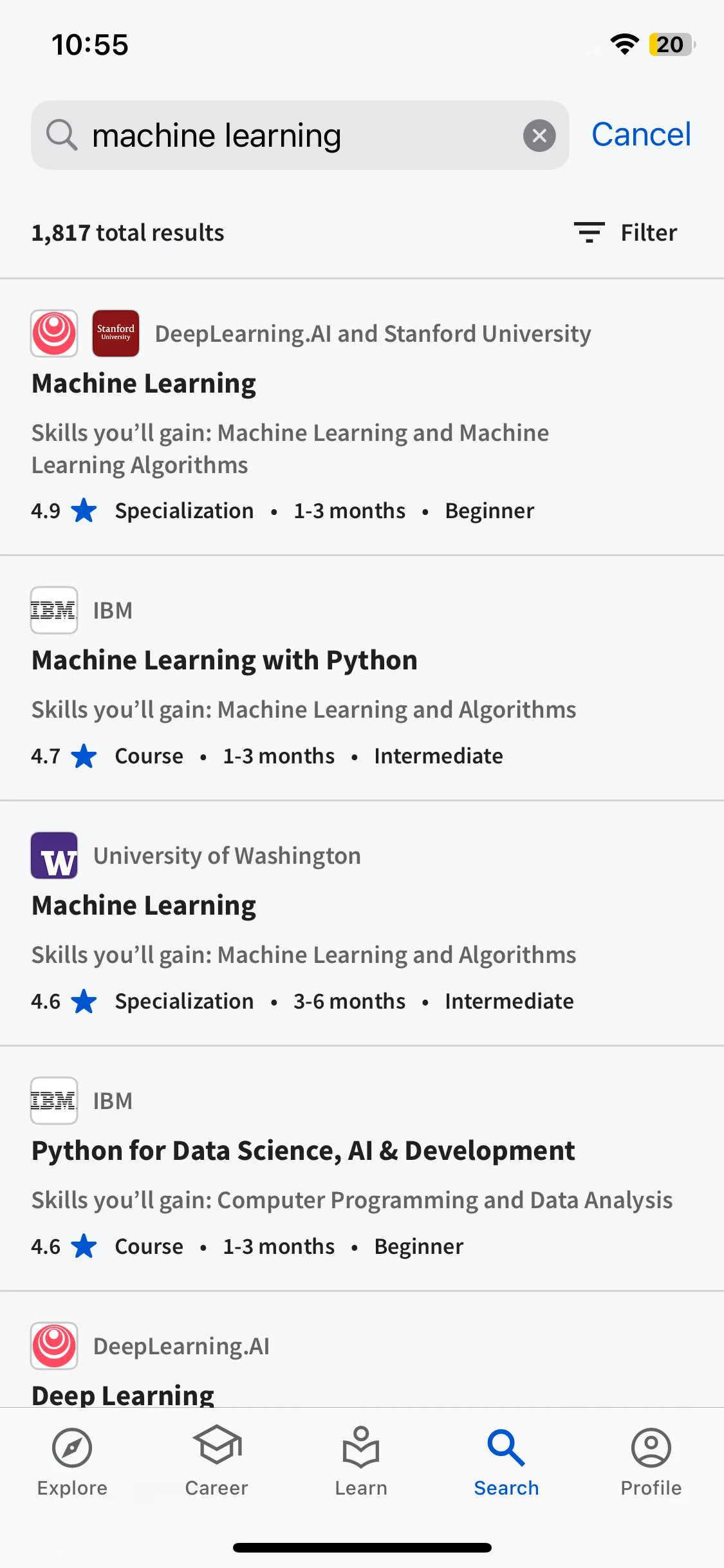Focus the machine learning search field
This screenshot has height=1568, width=724.
coord(300,135)
